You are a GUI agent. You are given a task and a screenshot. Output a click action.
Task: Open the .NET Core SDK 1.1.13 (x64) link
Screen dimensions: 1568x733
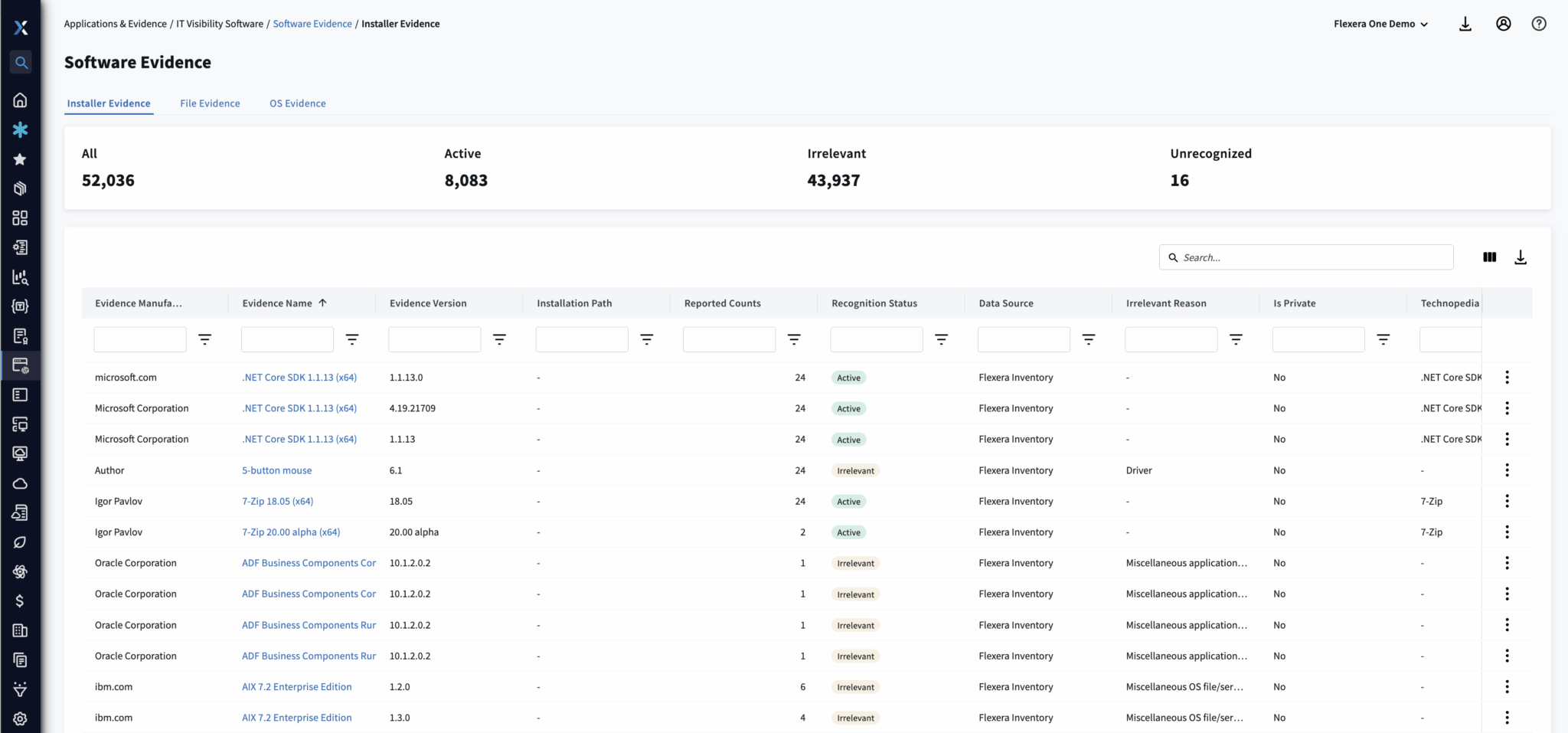point(299,377)
